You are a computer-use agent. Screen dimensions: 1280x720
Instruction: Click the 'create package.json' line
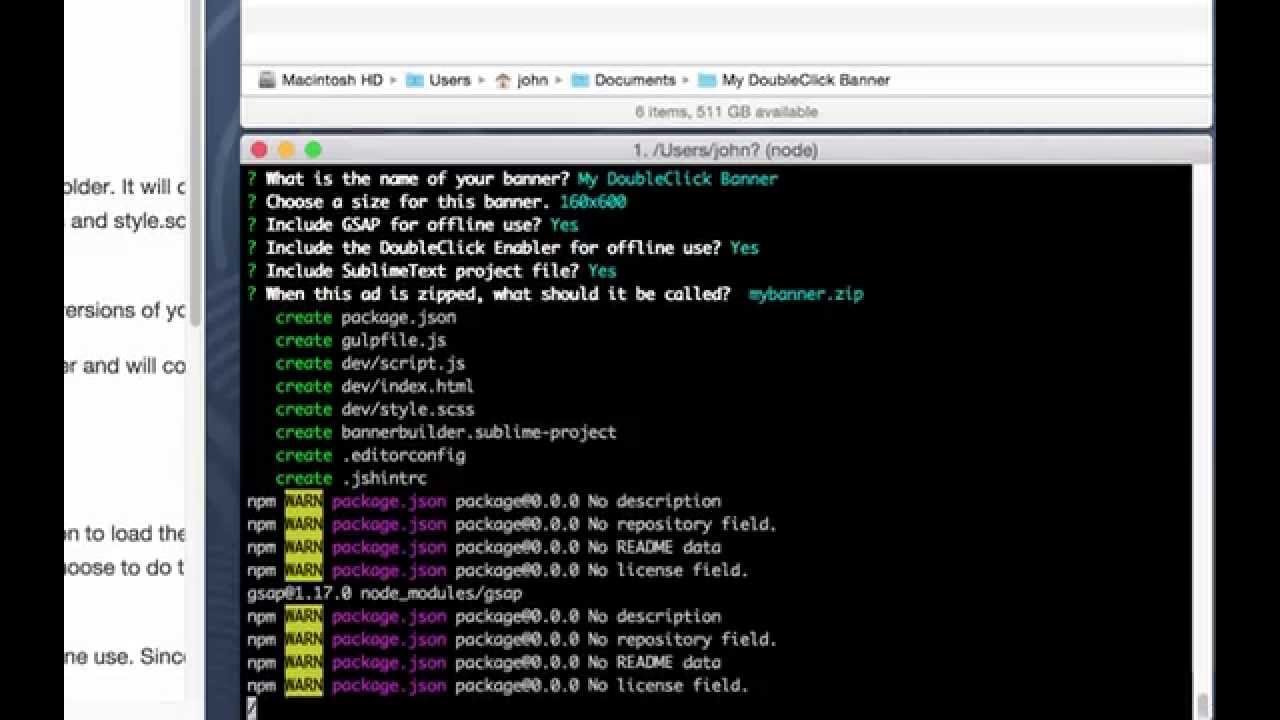366,317
